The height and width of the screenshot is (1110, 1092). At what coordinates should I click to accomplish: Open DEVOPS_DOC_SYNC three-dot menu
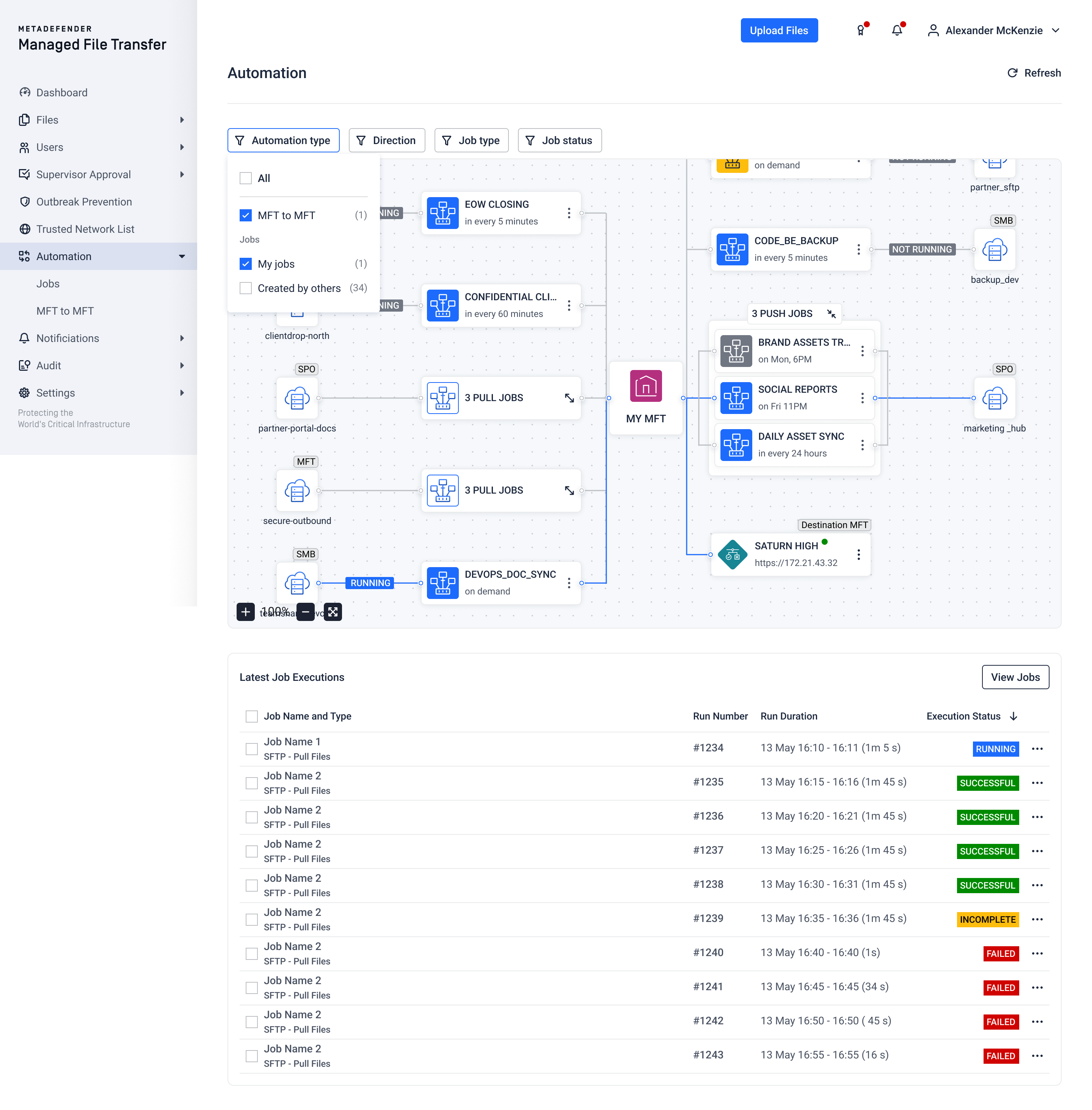(x=568, y=583)
